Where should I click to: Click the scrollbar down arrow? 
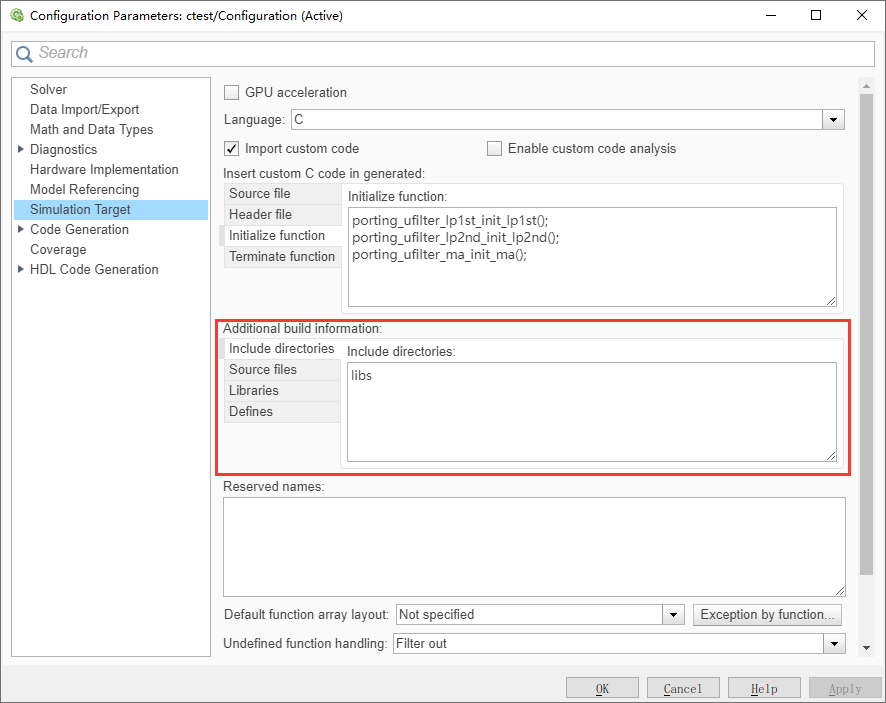[x=866, y=648]
